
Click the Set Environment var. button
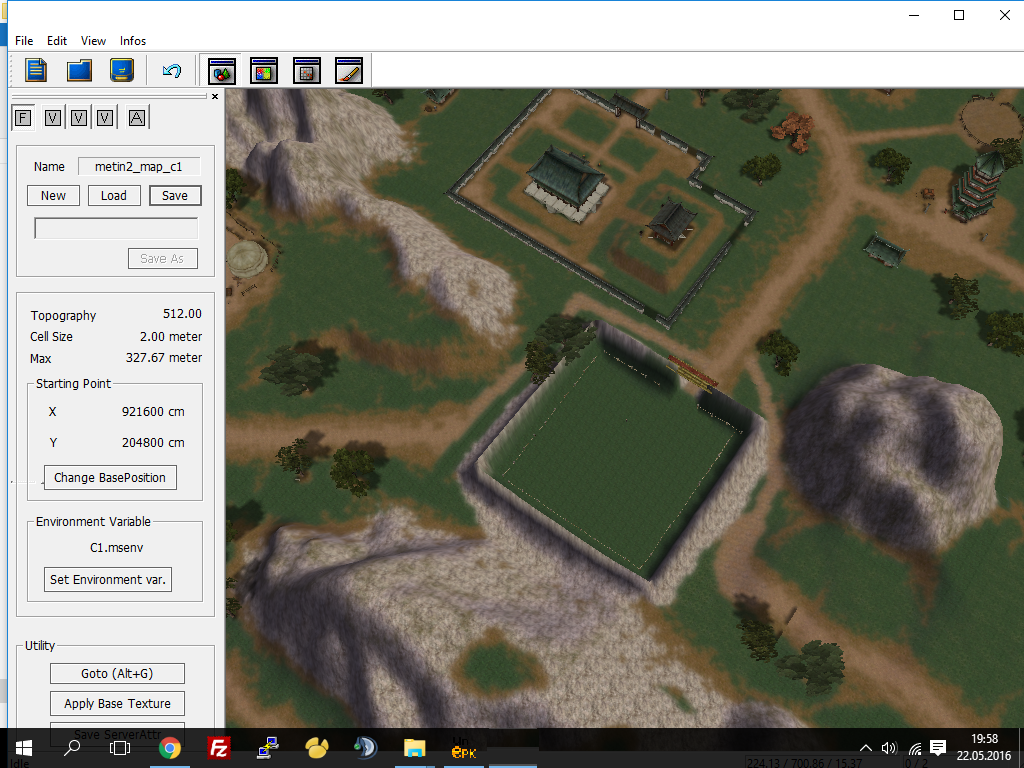pyautogui.click(x=108, y=579)
